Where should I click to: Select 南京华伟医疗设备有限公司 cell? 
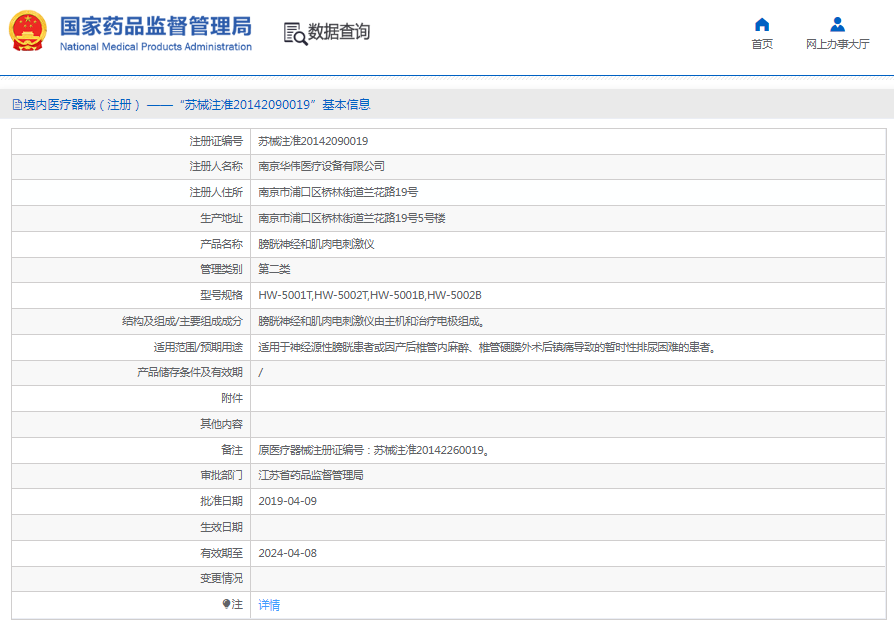(x=321, y=166)
